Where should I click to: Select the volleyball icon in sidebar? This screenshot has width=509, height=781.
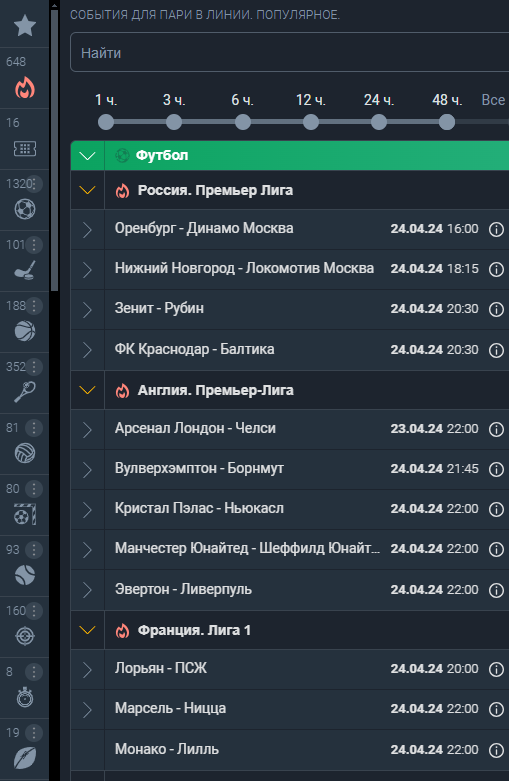tap(24, 453)
